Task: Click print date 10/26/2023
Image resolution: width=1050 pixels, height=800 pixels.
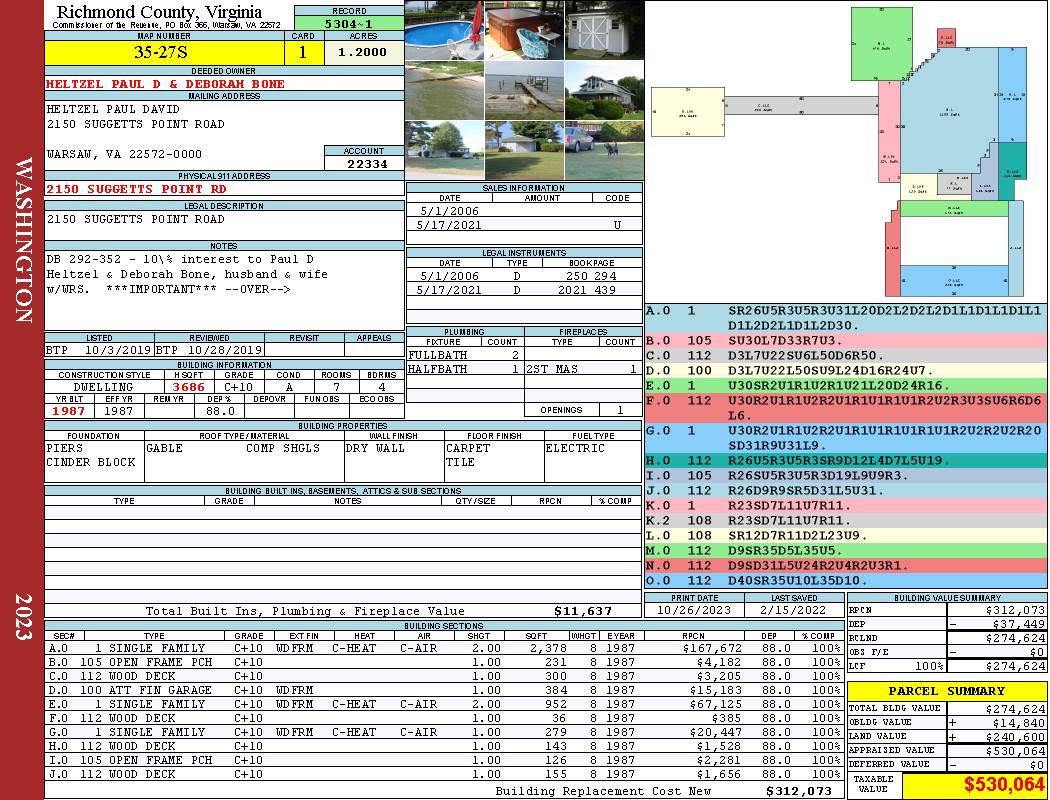Action: [x=694, y=610]
